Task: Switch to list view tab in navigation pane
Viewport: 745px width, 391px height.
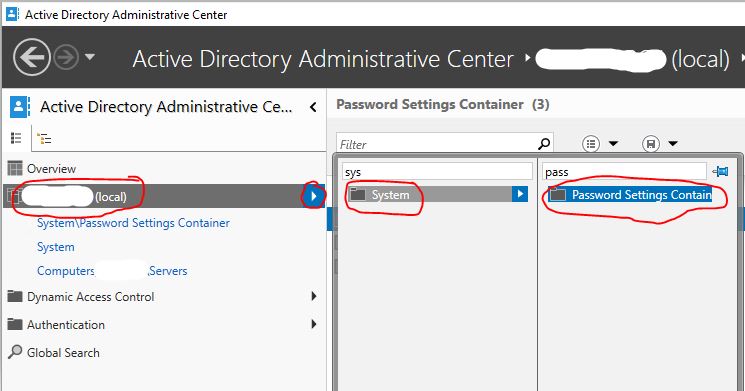Action: point(16,138)
